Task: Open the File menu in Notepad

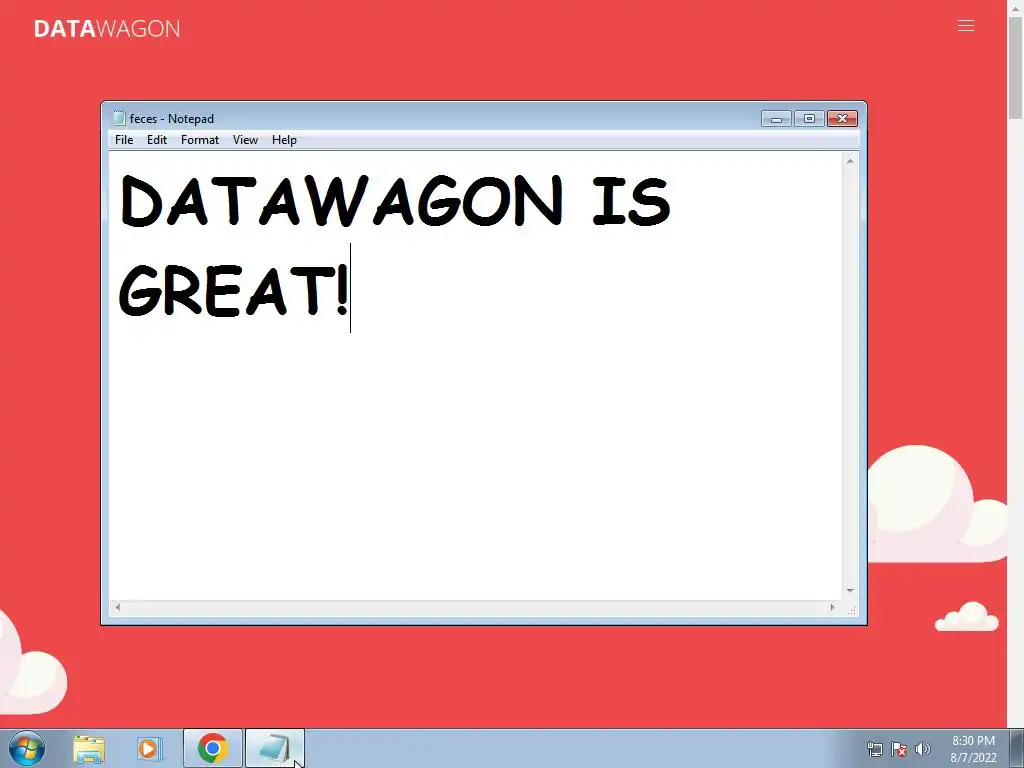Action: point(123,140)
